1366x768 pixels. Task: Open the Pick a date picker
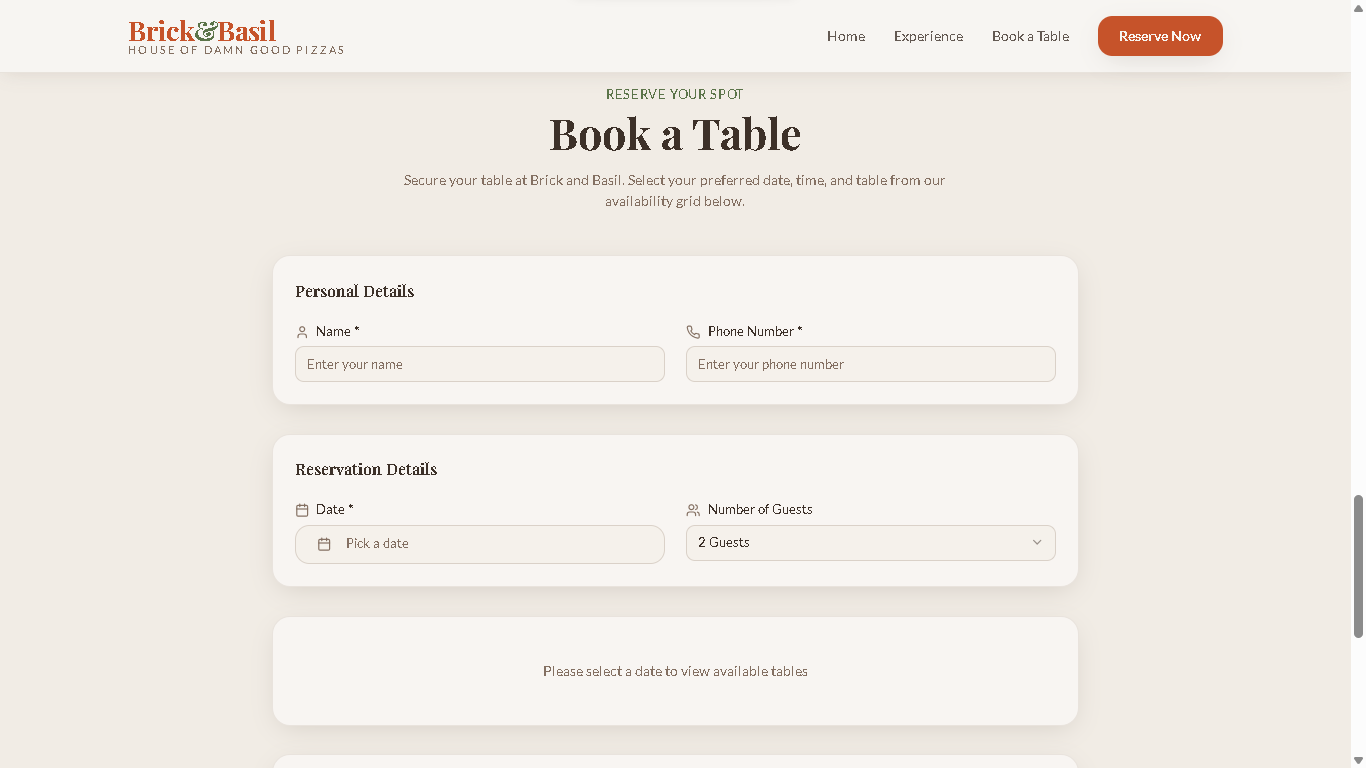click(479, 544)
